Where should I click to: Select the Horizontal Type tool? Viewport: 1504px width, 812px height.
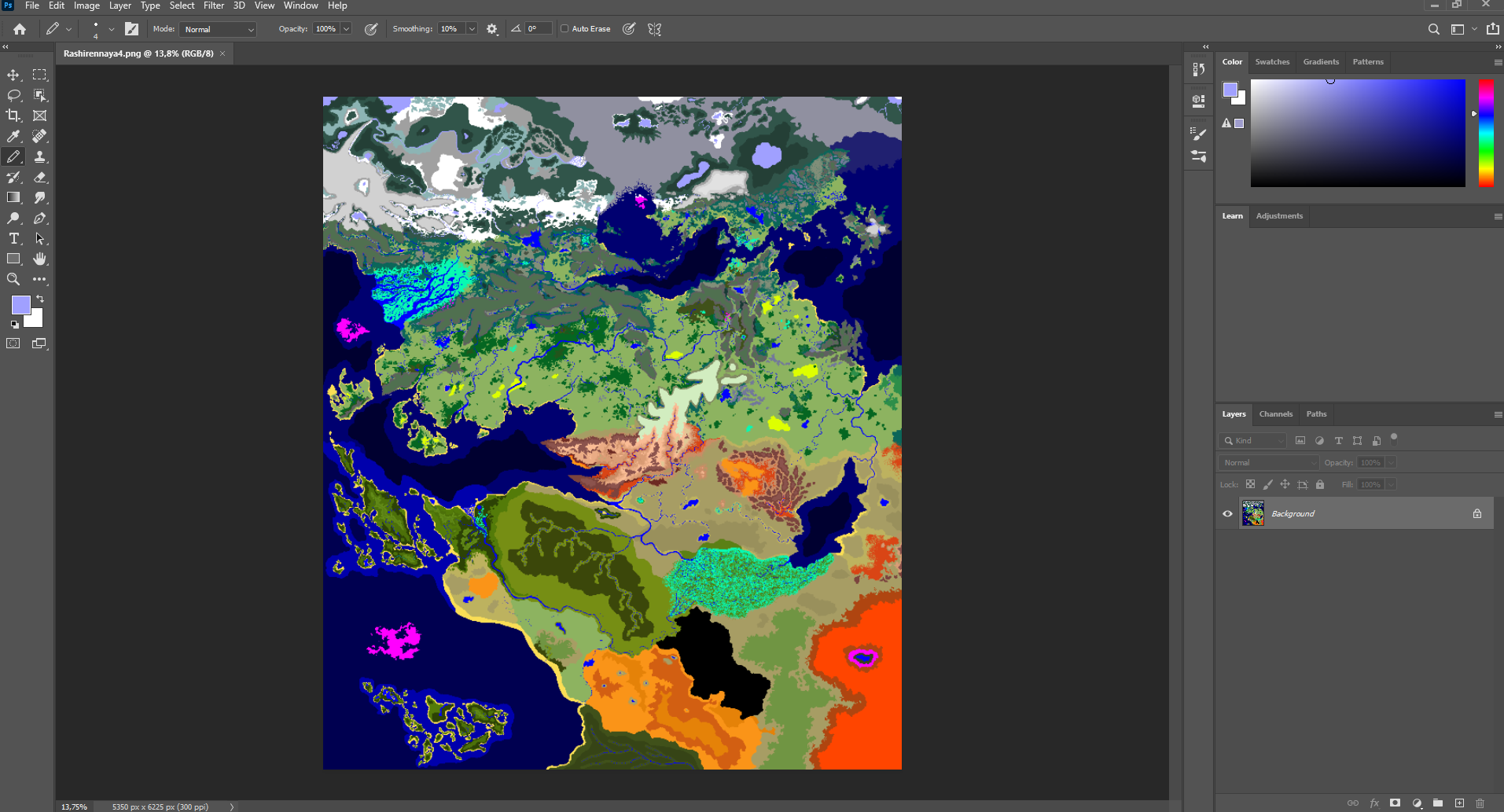(13, 238)
